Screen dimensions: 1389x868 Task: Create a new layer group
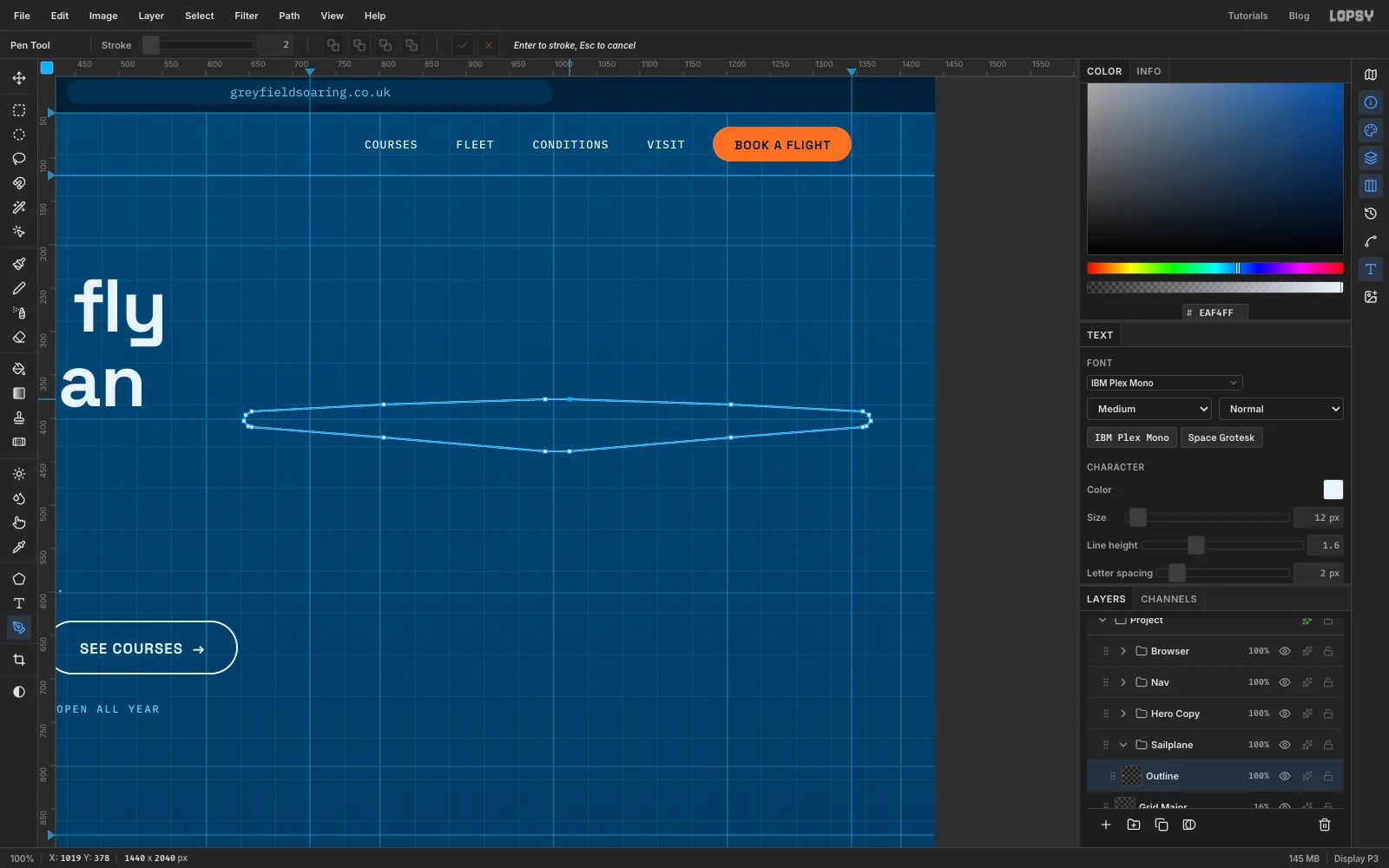[x=1134, y=825]
